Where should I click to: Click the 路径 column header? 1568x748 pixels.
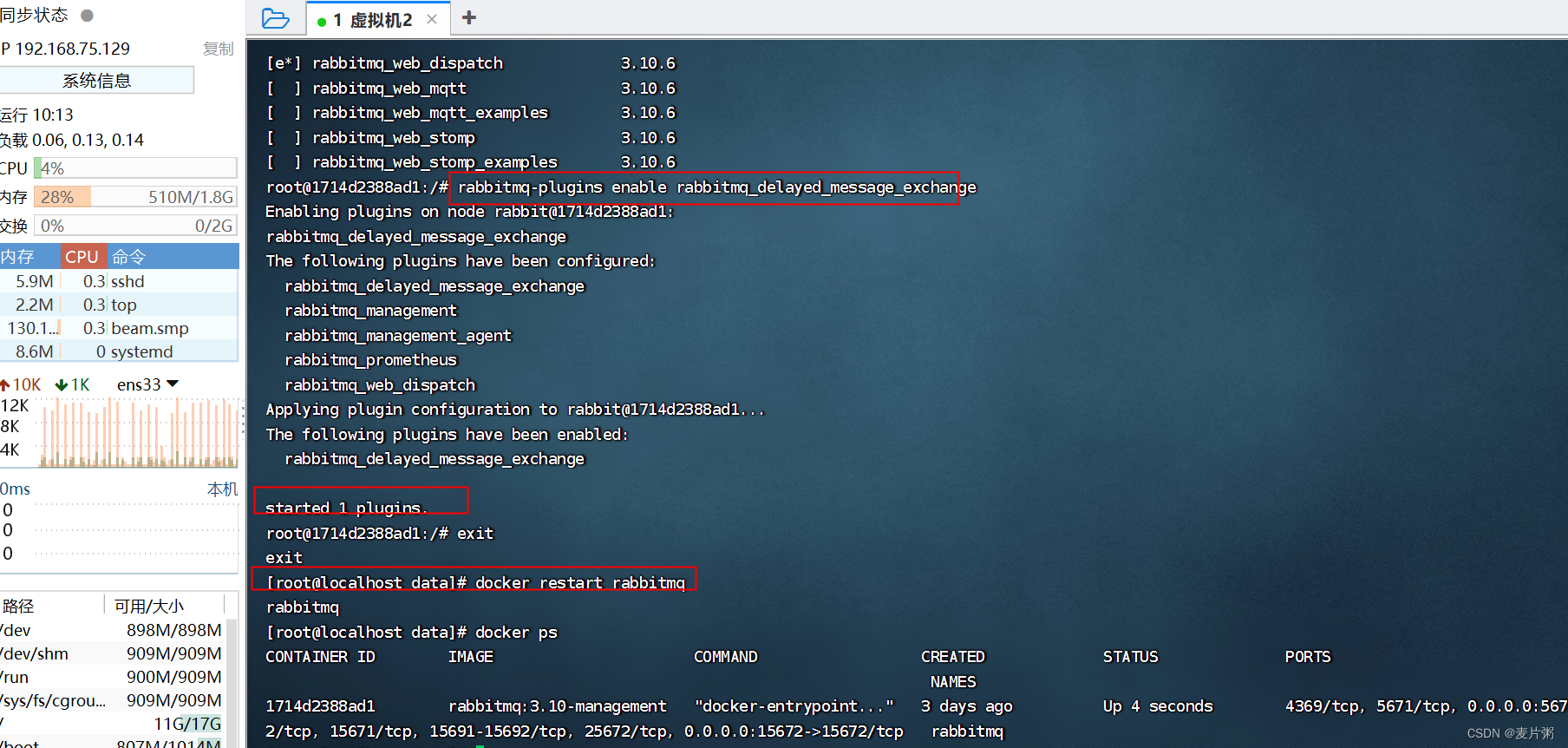point(18,606)
